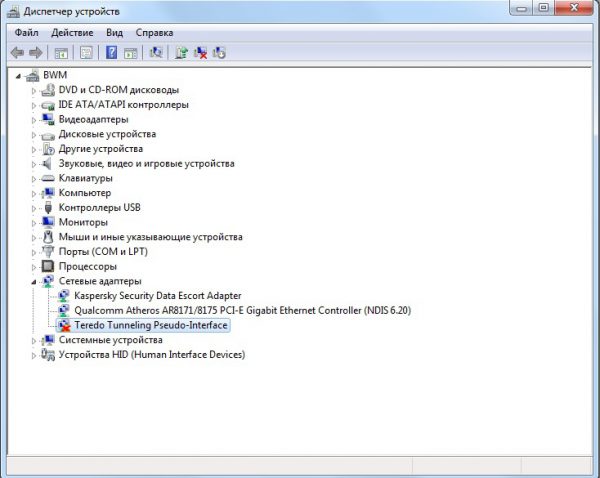Select 'Kaspersky Security Data Escort Adapter' label

coord(158,296)
